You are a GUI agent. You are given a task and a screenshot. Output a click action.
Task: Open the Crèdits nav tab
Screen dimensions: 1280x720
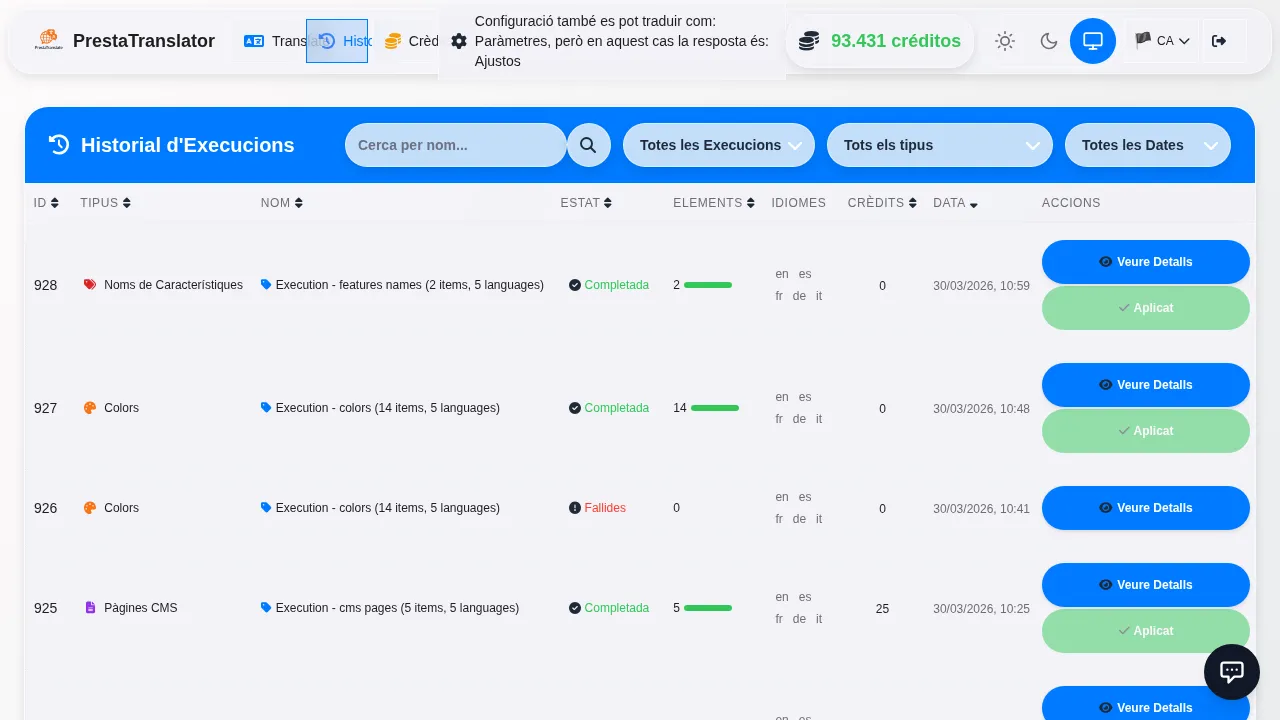(x=410, y=41)
